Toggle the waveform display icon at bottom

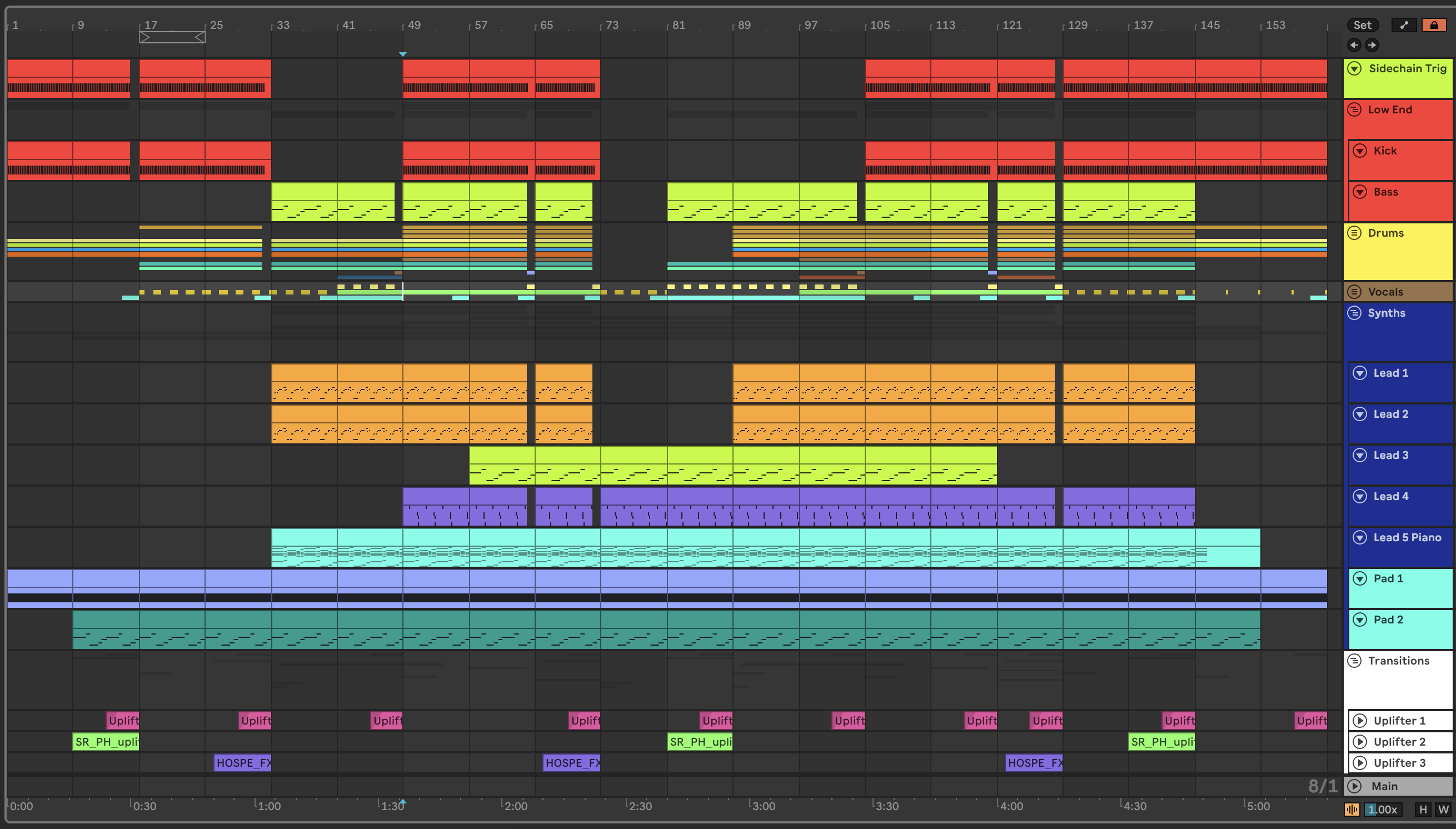tap(1352, 809)
